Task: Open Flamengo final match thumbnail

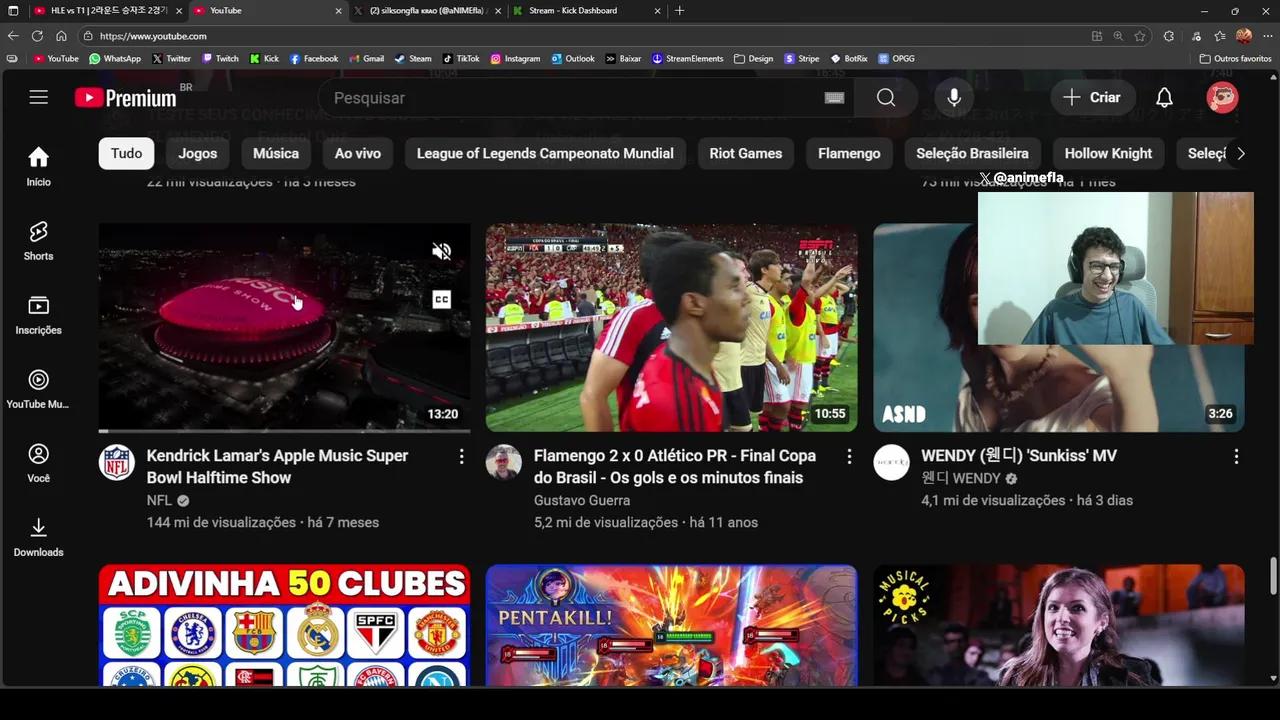Action: [x=671, y=327]
